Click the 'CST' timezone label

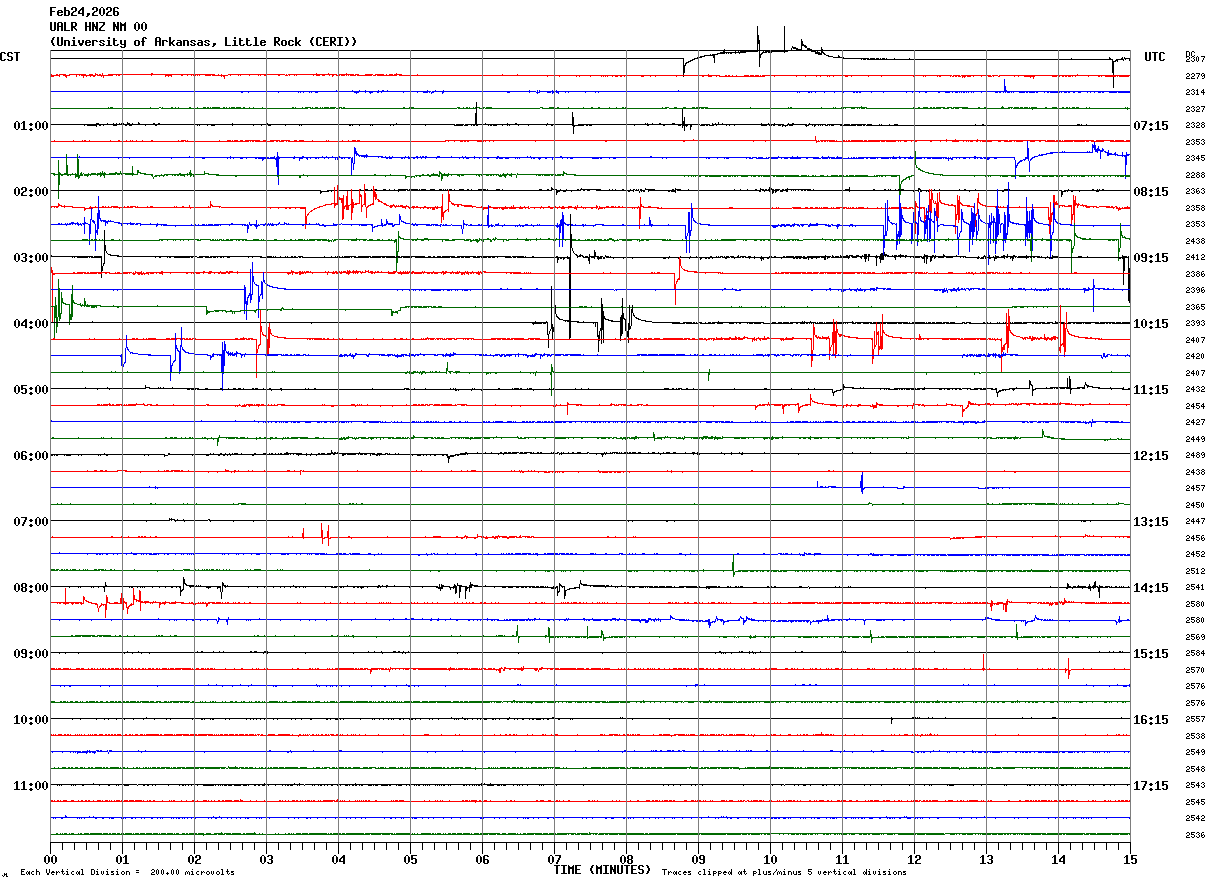(10, 57)
